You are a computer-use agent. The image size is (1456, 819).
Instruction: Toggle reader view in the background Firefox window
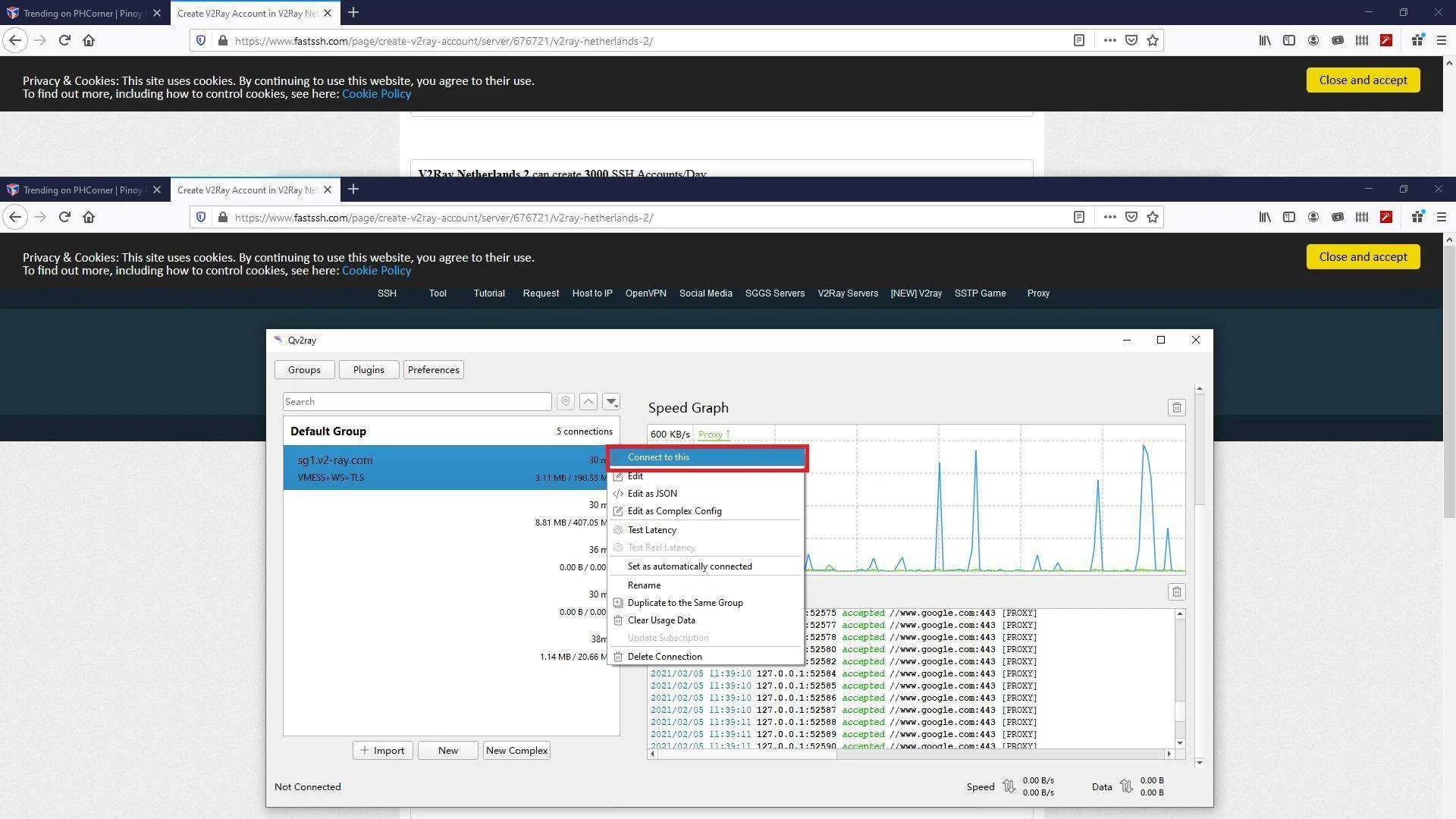1079,41
